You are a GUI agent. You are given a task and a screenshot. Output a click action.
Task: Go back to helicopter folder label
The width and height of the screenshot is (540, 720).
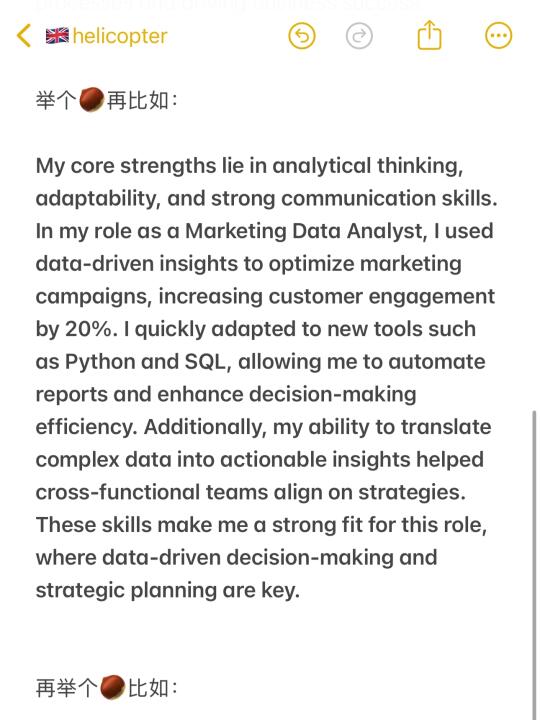point(120,36)
